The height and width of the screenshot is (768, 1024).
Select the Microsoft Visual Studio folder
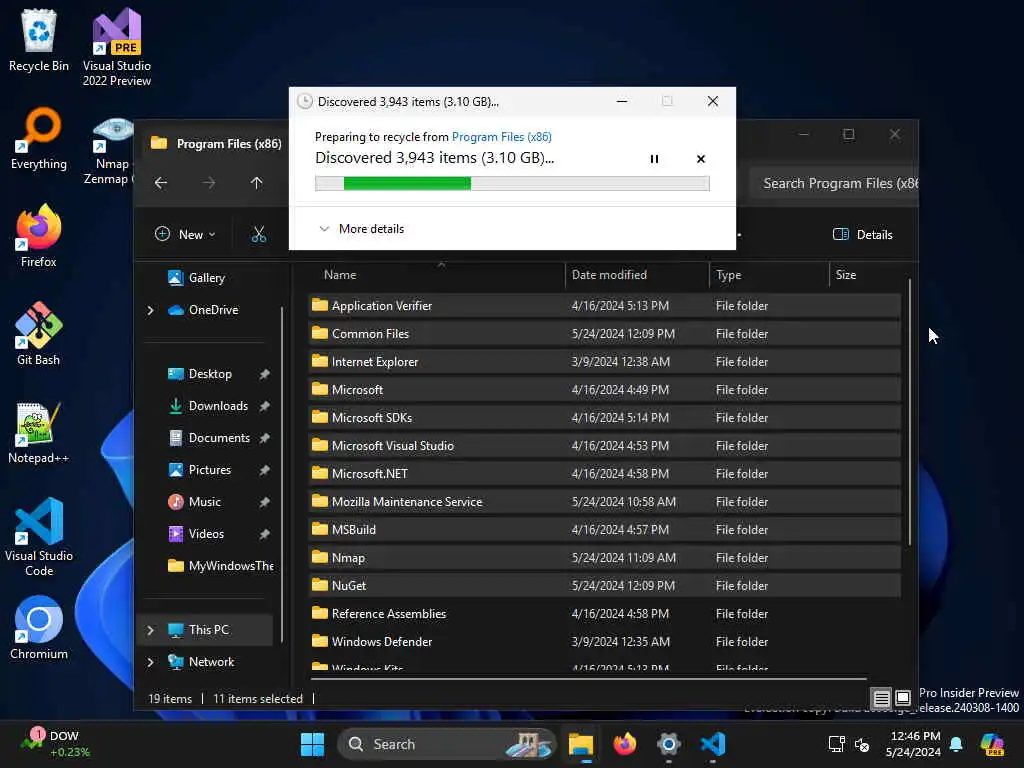(x=604, y=446)
